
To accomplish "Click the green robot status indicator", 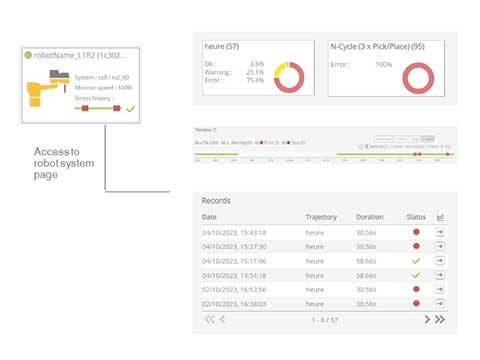I will click(28, 55).
